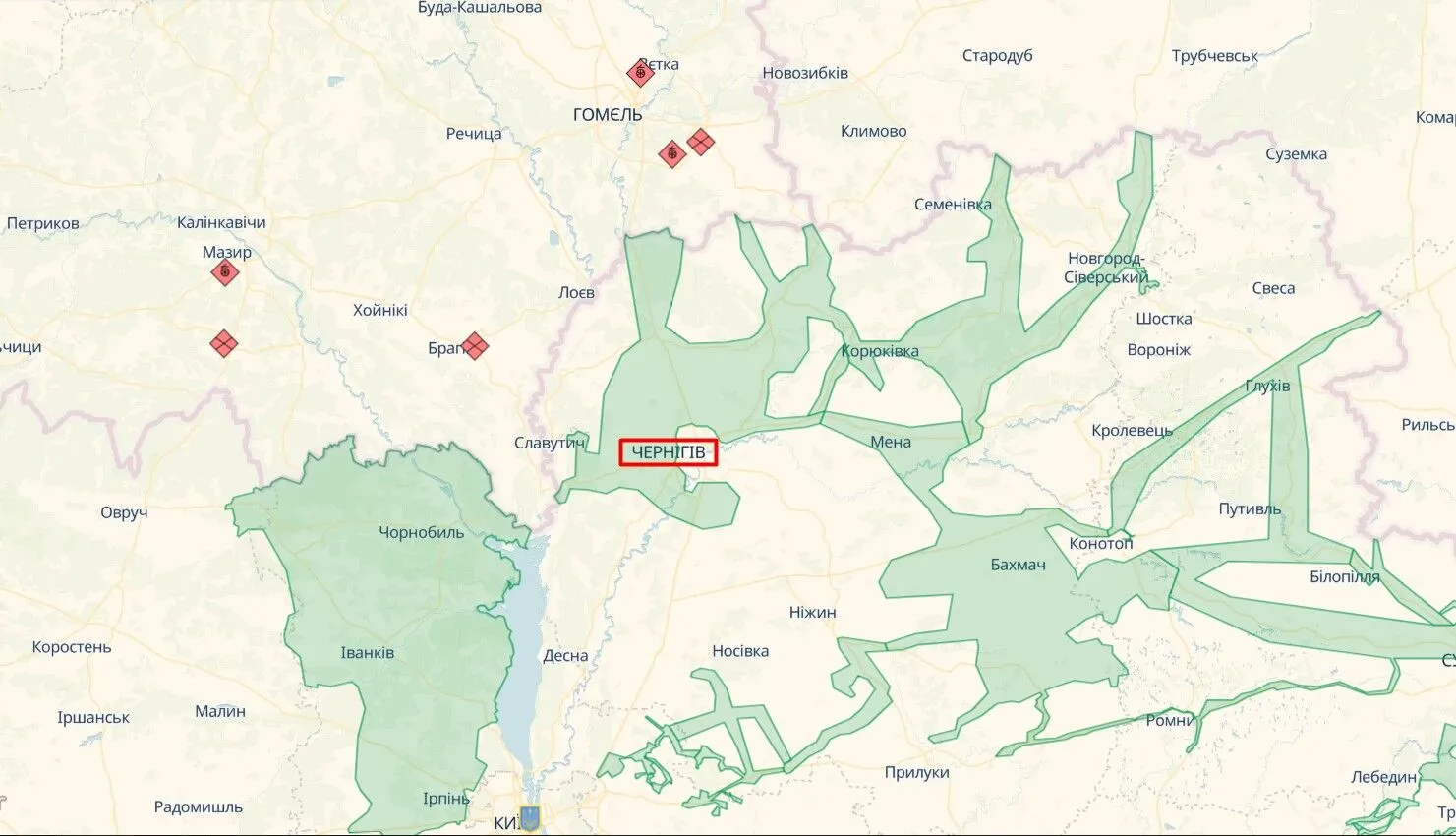
Task: Click the highlighted ЧЕРНІГІВ label box
Action: [669, 451]
